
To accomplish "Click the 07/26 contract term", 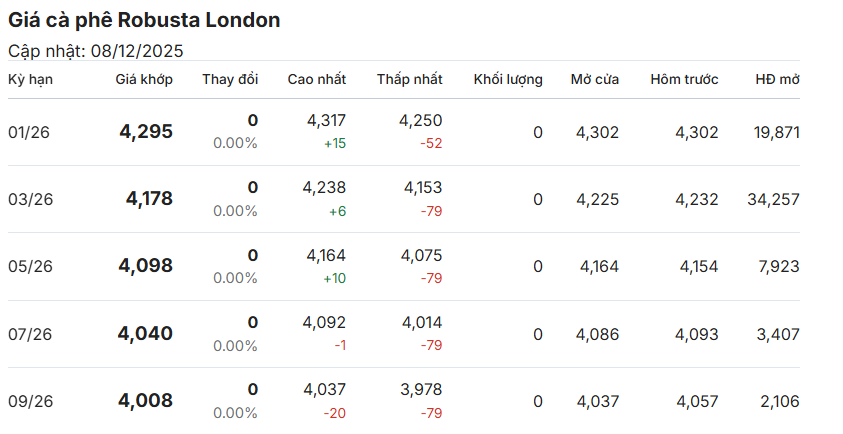I will point(31,334).
